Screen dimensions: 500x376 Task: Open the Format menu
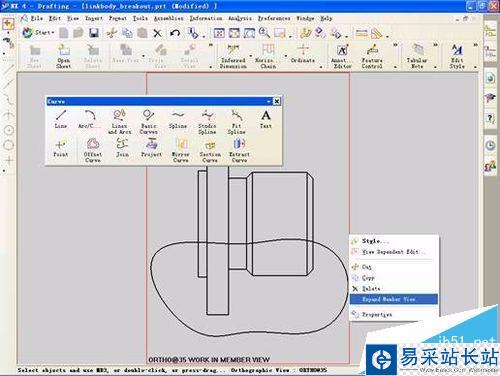[117, 18]
